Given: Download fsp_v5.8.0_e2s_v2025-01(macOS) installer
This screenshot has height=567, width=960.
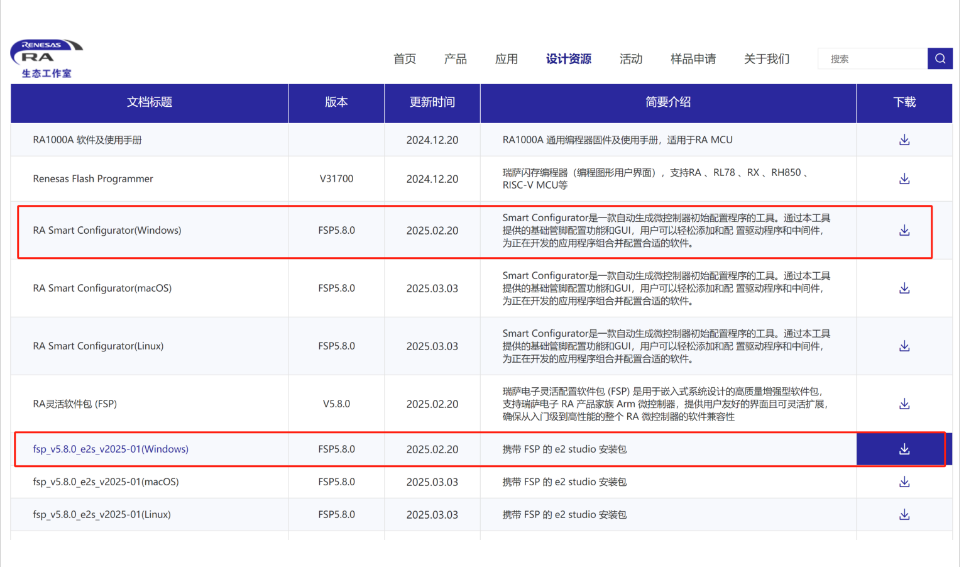Looking at the screenshot, I should pyautogui.click(x=904, y=482).
